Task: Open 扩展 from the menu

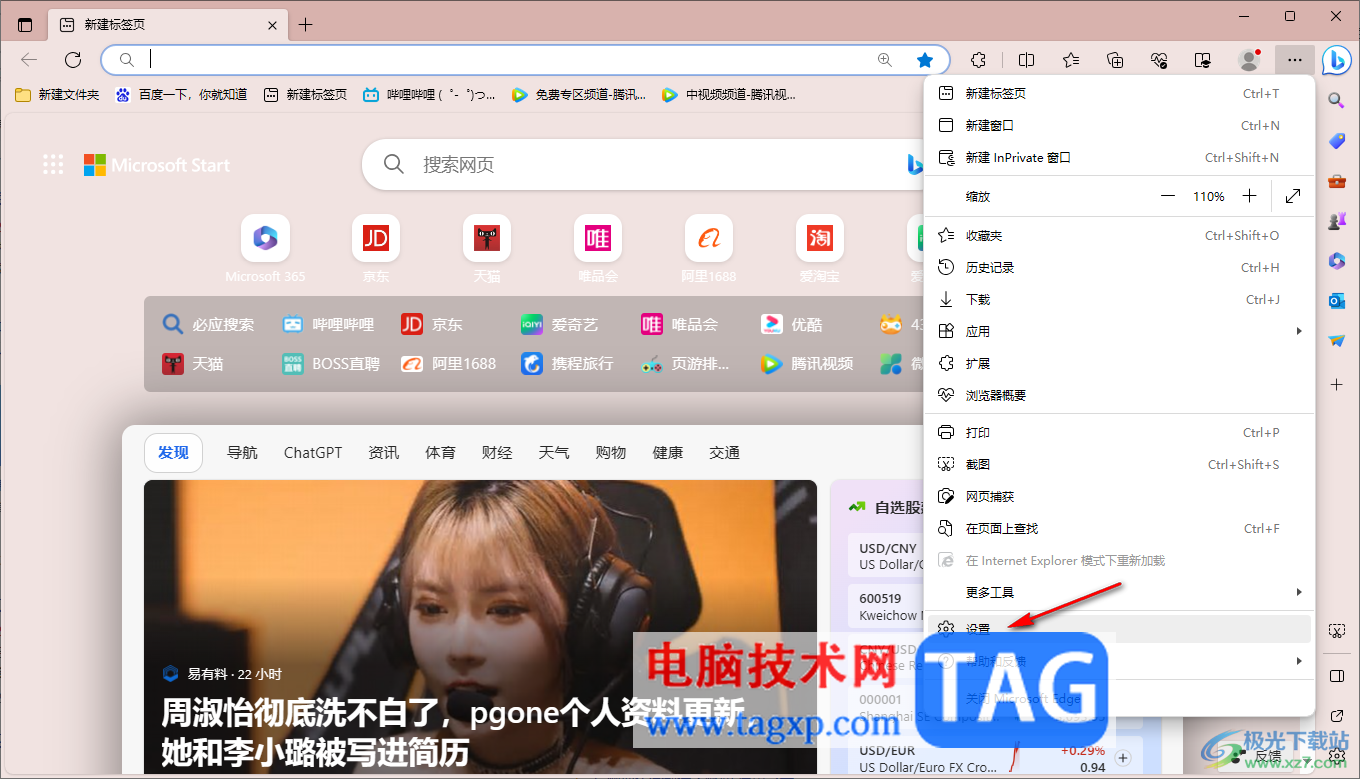Action: pyautogui.click(x=1119, y=363)
